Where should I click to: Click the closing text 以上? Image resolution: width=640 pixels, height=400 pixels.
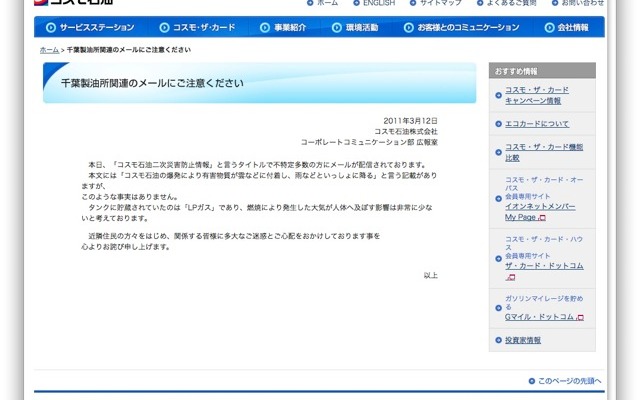pyautogui.click(x=430, y=276)
